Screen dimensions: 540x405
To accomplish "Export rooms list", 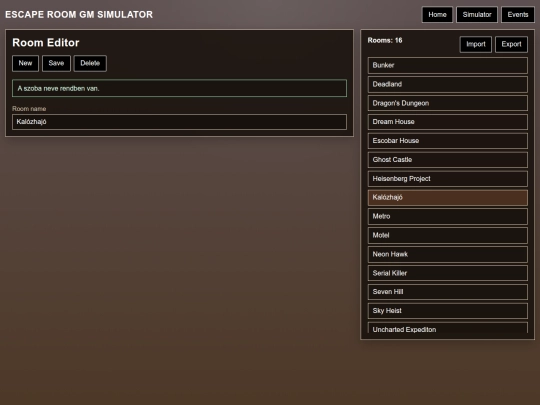I will 511,44.
